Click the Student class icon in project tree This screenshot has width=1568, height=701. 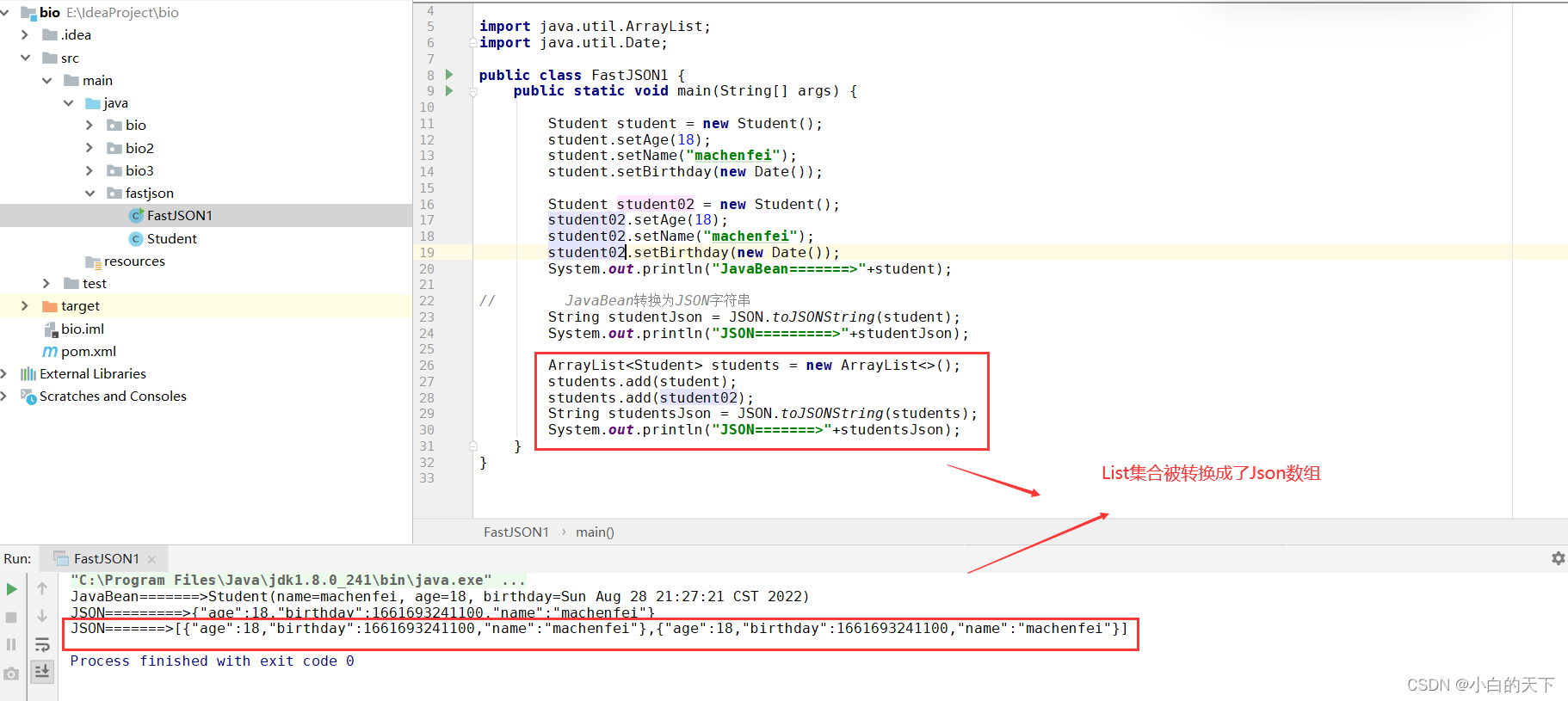tap(136, 238)
